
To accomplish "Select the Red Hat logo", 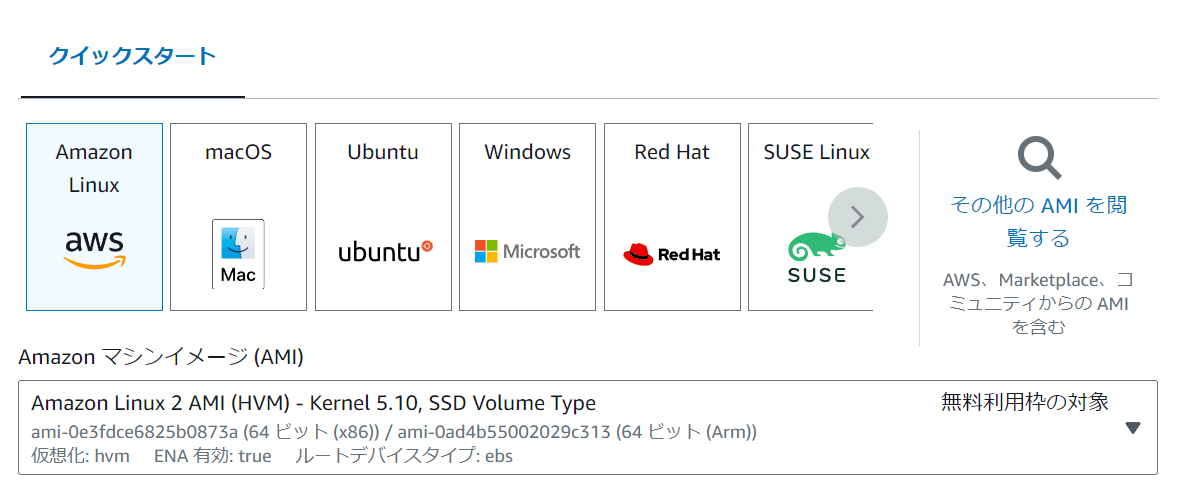I will pos(672,254).
